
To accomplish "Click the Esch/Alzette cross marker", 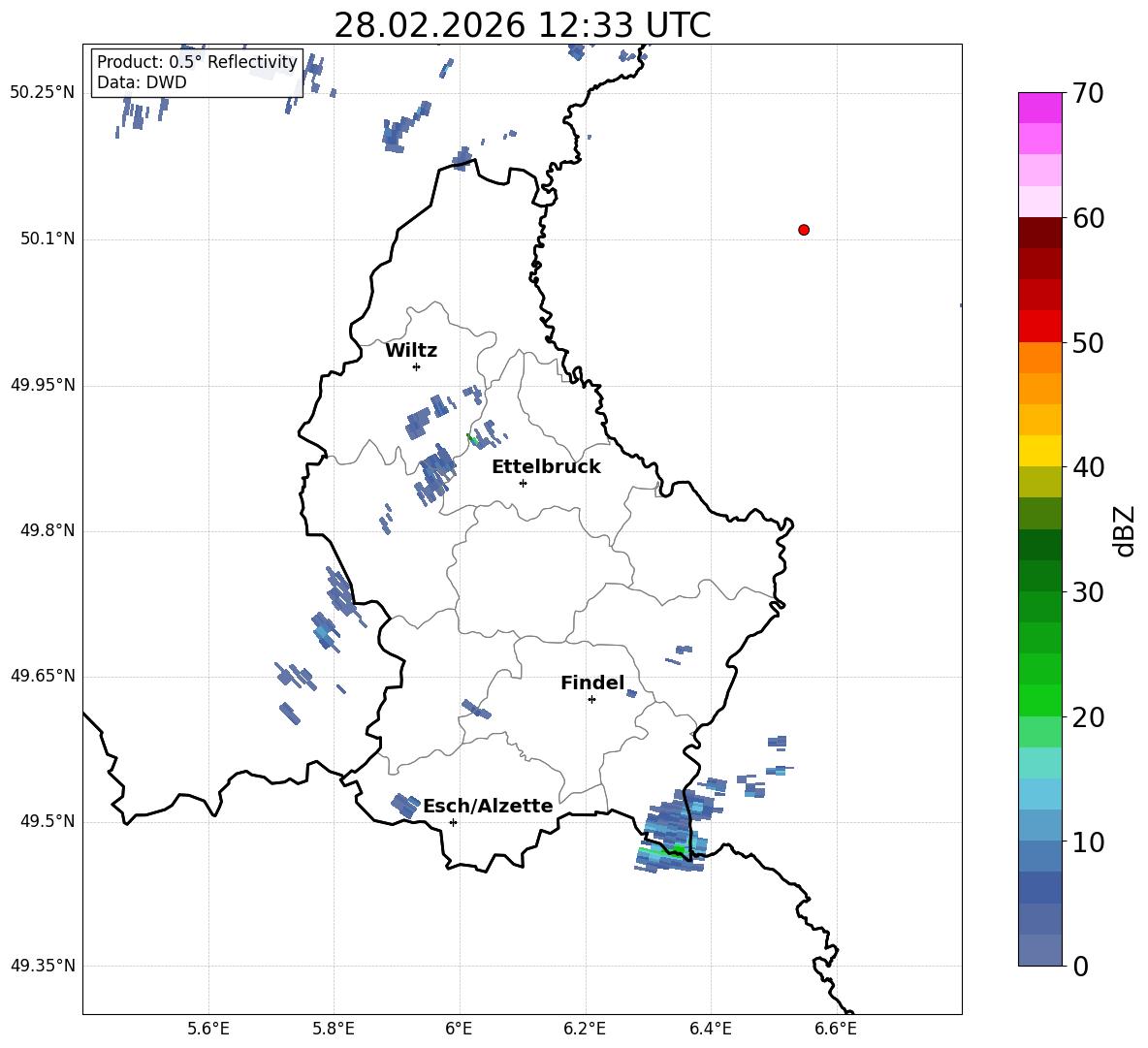I will (453, 822).
